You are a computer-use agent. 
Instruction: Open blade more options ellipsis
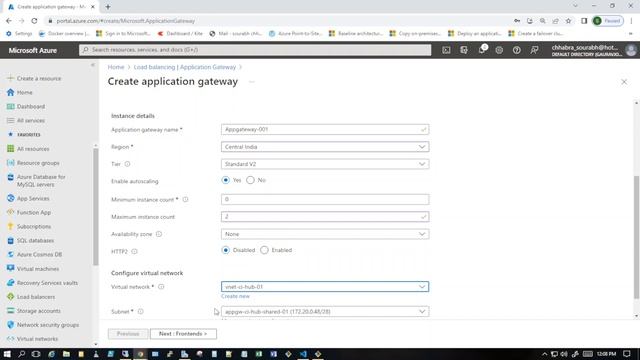(x=252, y=82)
